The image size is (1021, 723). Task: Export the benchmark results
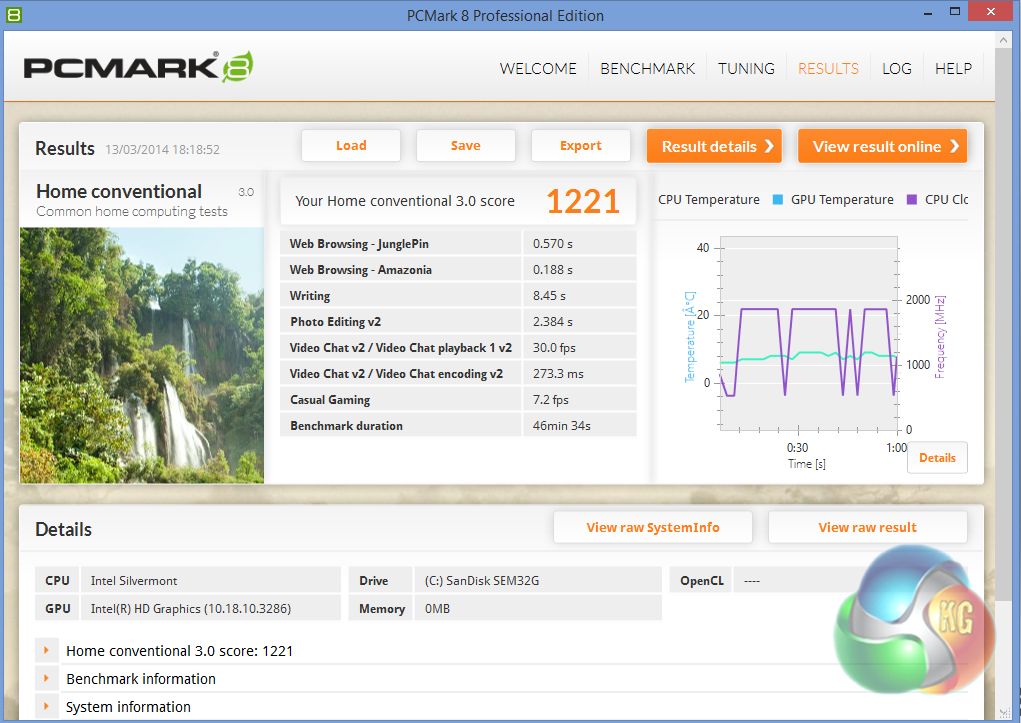point(581,145)
